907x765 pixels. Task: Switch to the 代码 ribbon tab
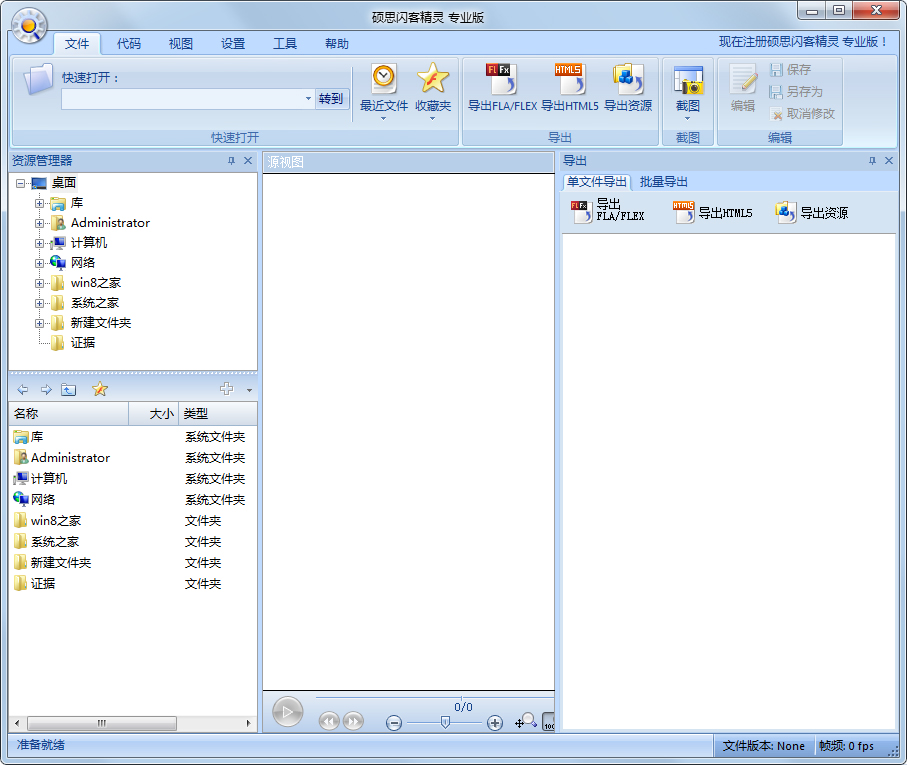click(x=129, y=44)
